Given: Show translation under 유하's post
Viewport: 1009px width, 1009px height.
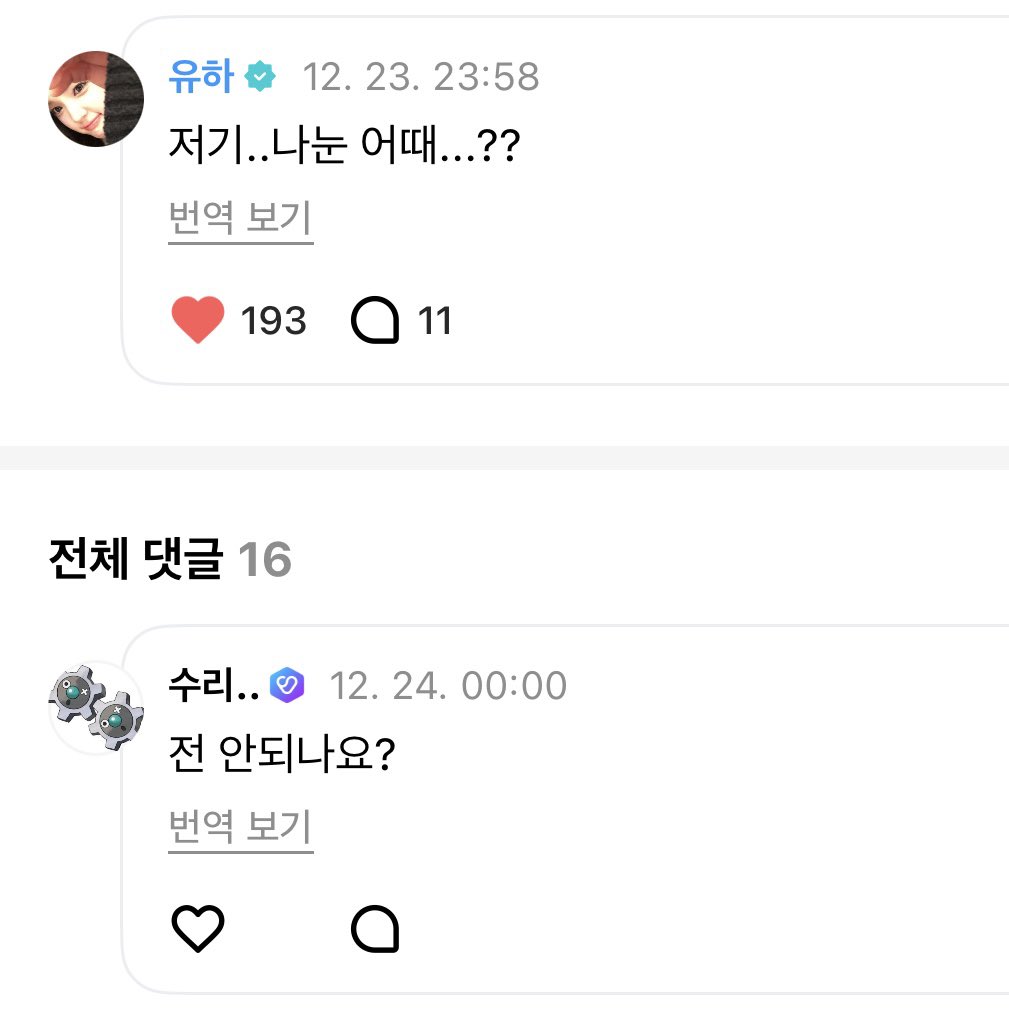Looking at the screenshot, I should click(x=241, y=218).
